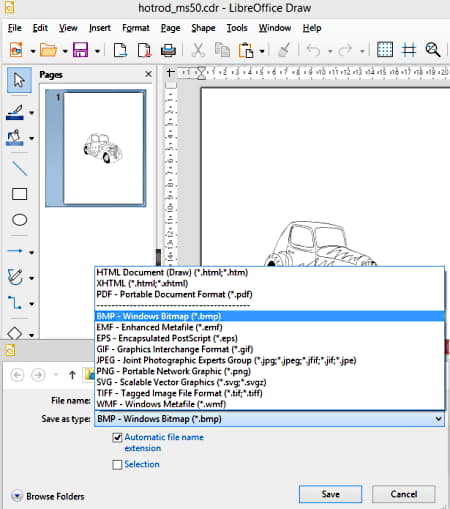
Task: Click the dialog Back navigation arrow
Action: 17,375
